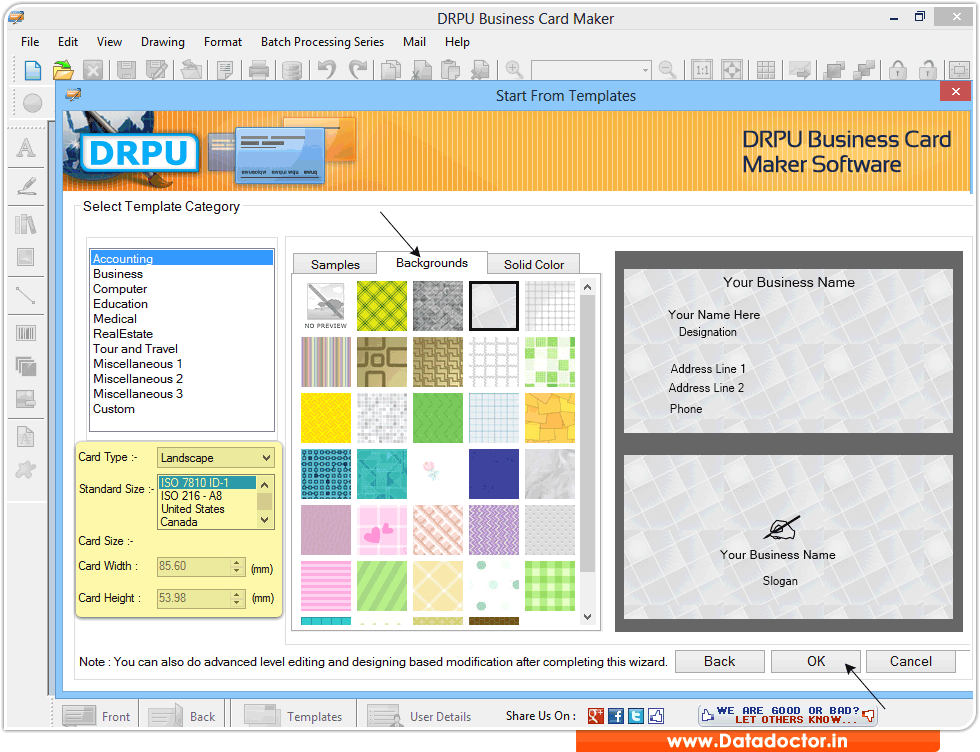Click the grid view toolbar icon
This screenshot has height=752, width=980.
click(766, 70)
